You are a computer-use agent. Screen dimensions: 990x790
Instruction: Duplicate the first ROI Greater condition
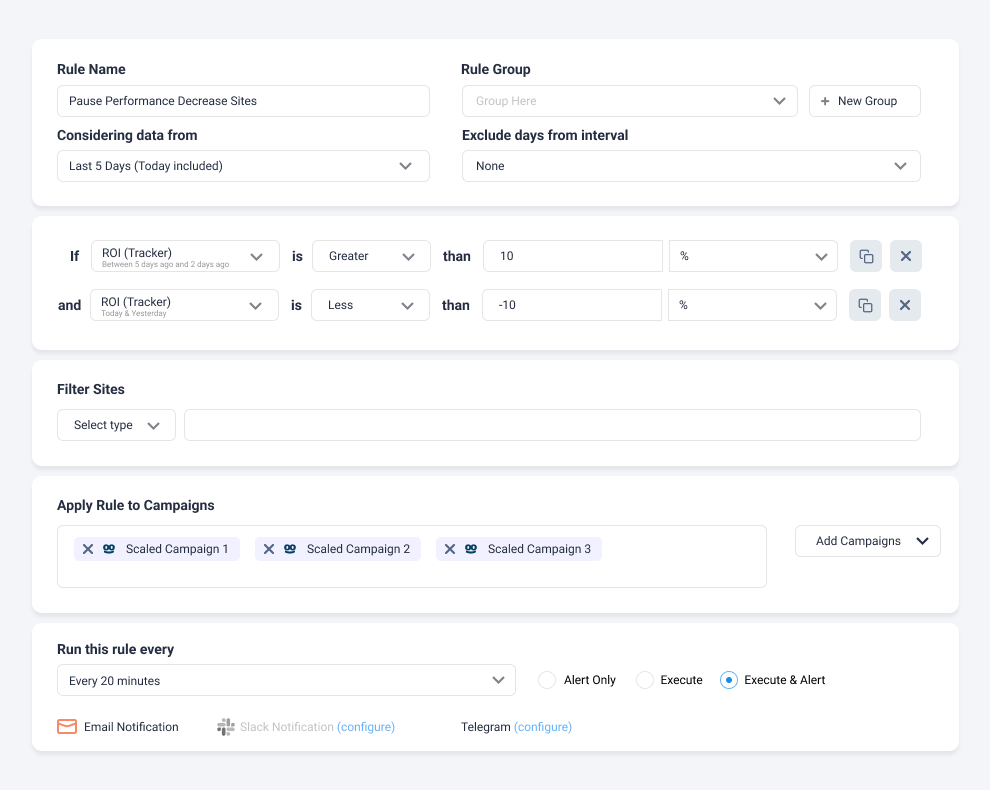866,256
